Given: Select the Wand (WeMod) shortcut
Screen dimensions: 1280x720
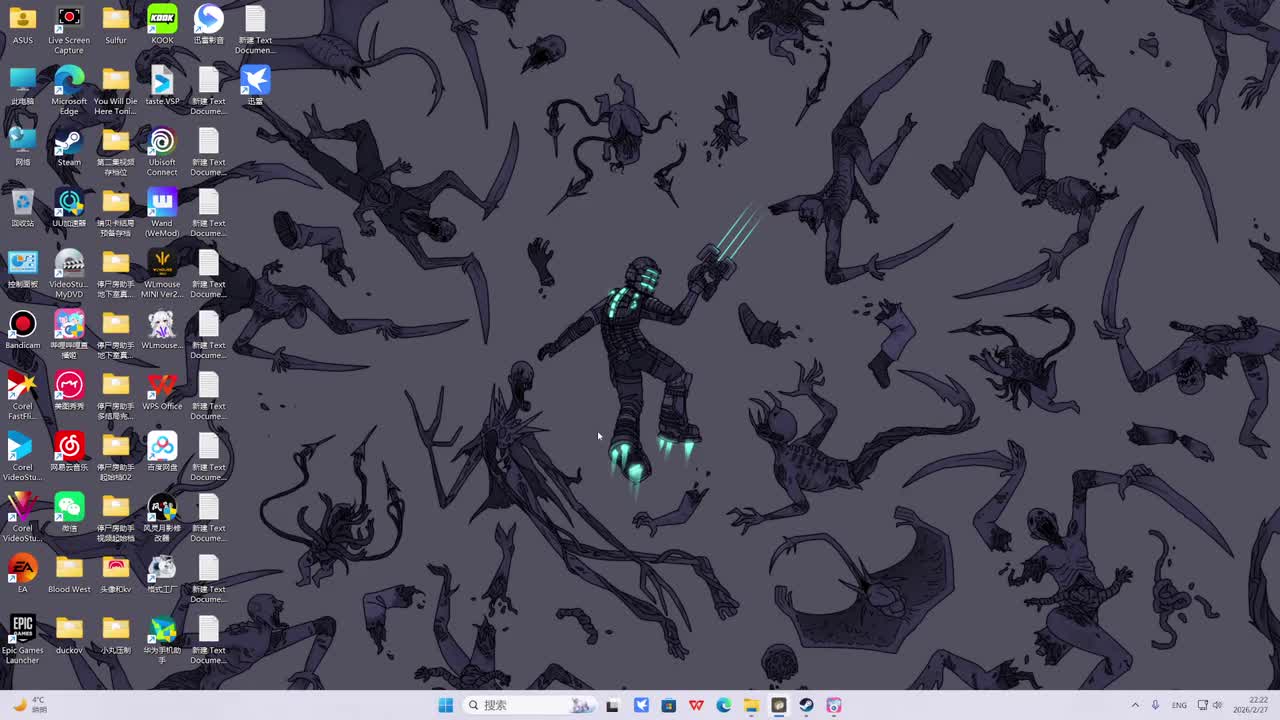Looking at the screenshot, I should [x=162, y=213].
